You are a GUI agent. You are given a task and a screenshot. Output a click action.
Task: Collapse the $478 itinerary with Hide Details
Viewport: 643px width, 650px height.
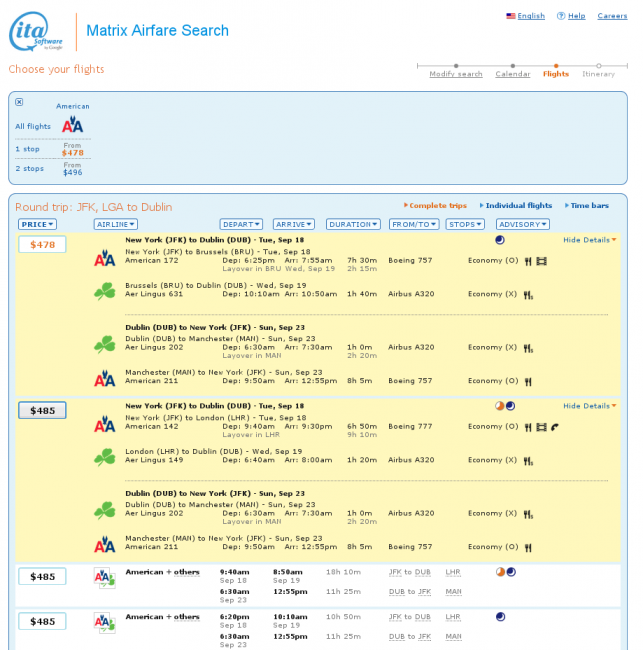[x=589, y=240]
